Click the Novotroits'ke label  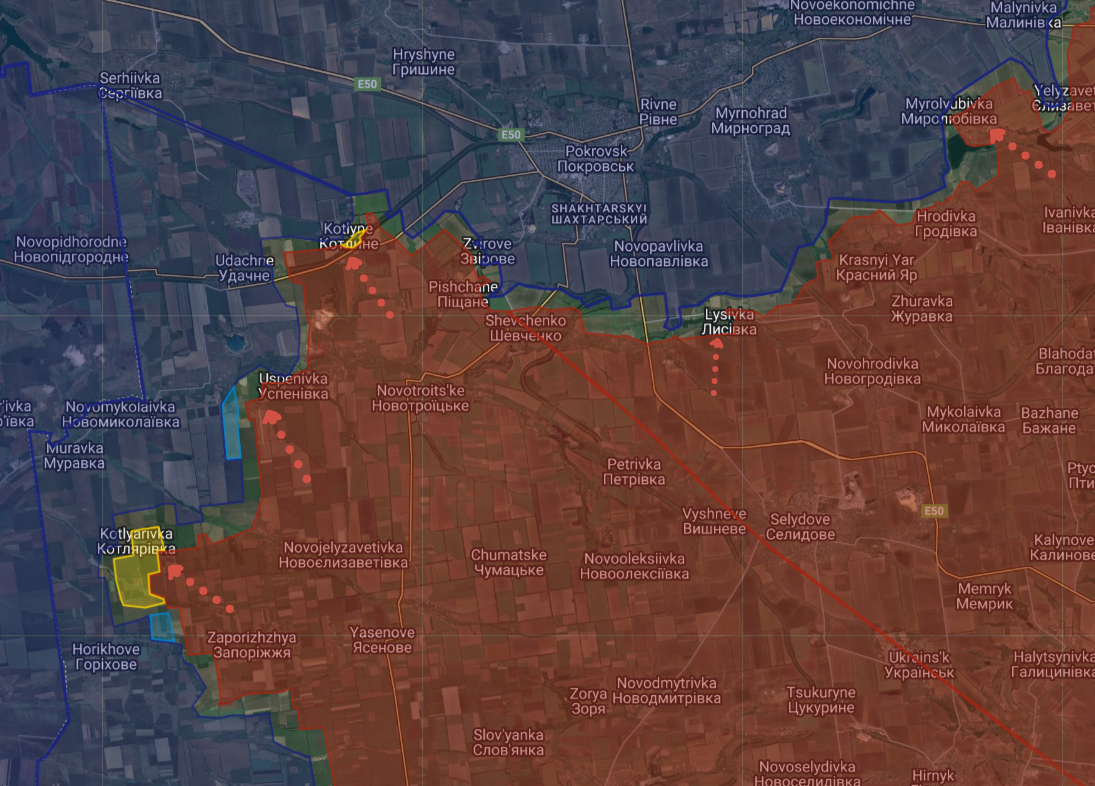tap(420, 398)
